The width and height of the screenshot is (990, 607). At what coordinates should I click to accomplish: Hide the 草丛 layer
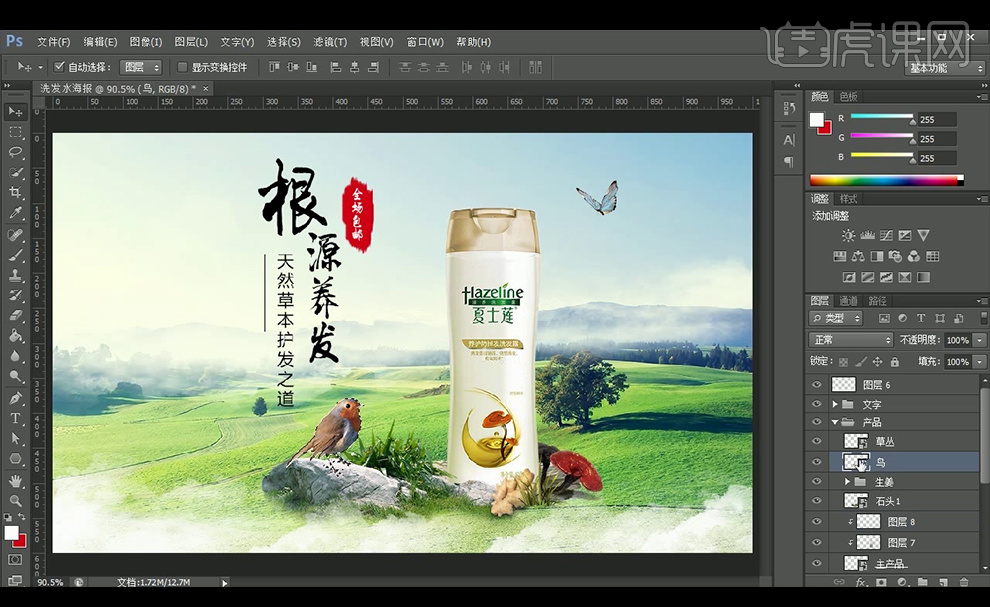[816, 442]
